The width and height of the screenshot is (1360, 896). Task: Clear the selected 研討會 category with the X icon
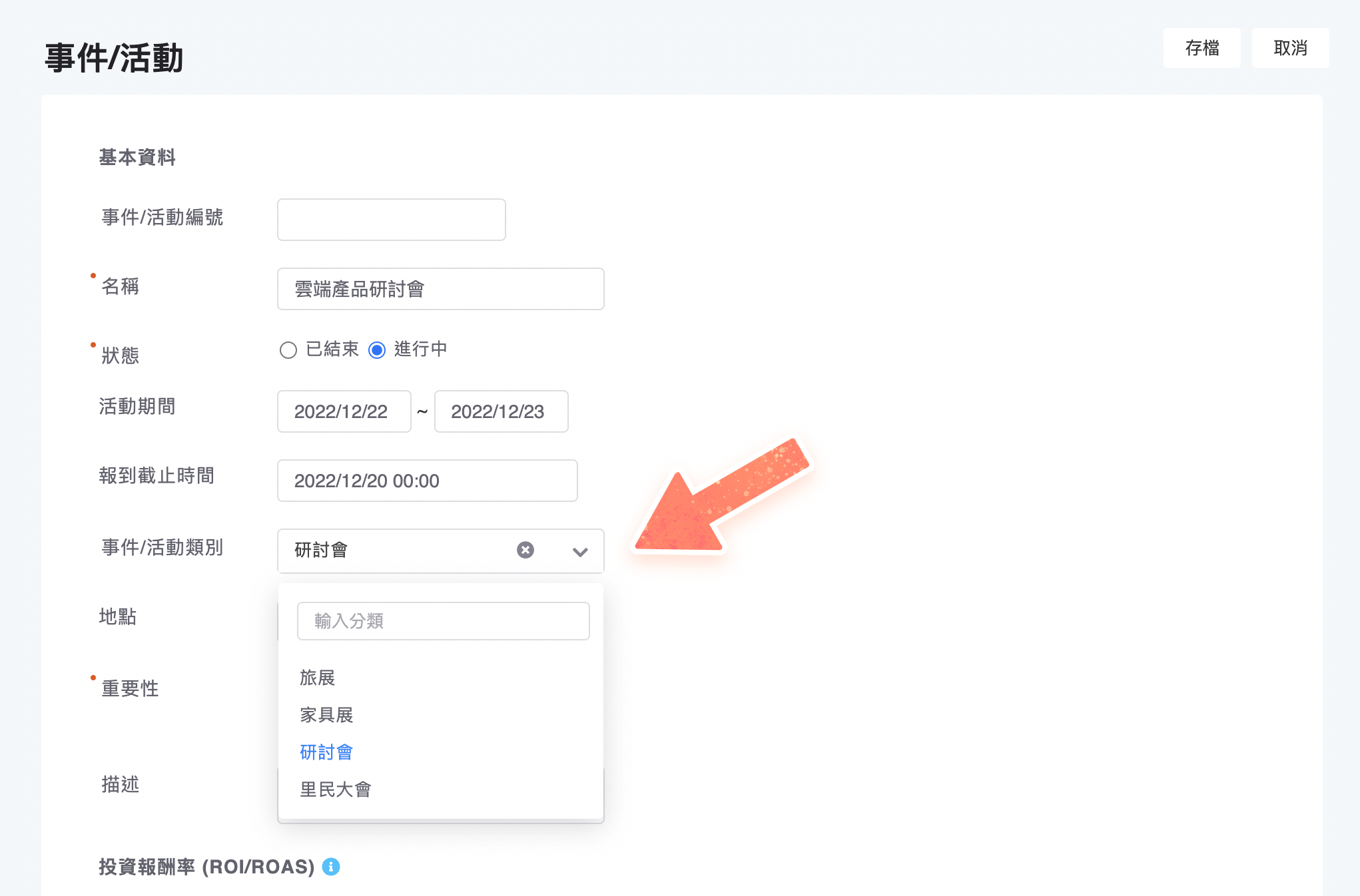[x=525, y=550]
